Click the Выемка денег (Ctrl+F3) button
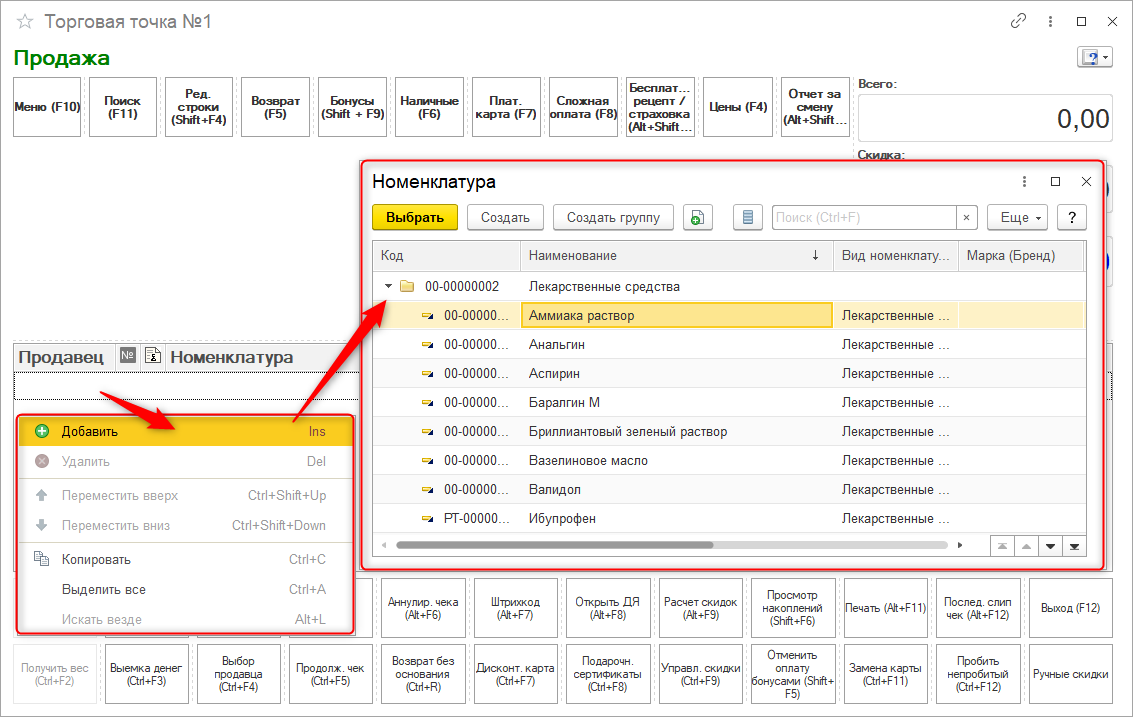The image size is (1133, 717). tap(147, 674)
